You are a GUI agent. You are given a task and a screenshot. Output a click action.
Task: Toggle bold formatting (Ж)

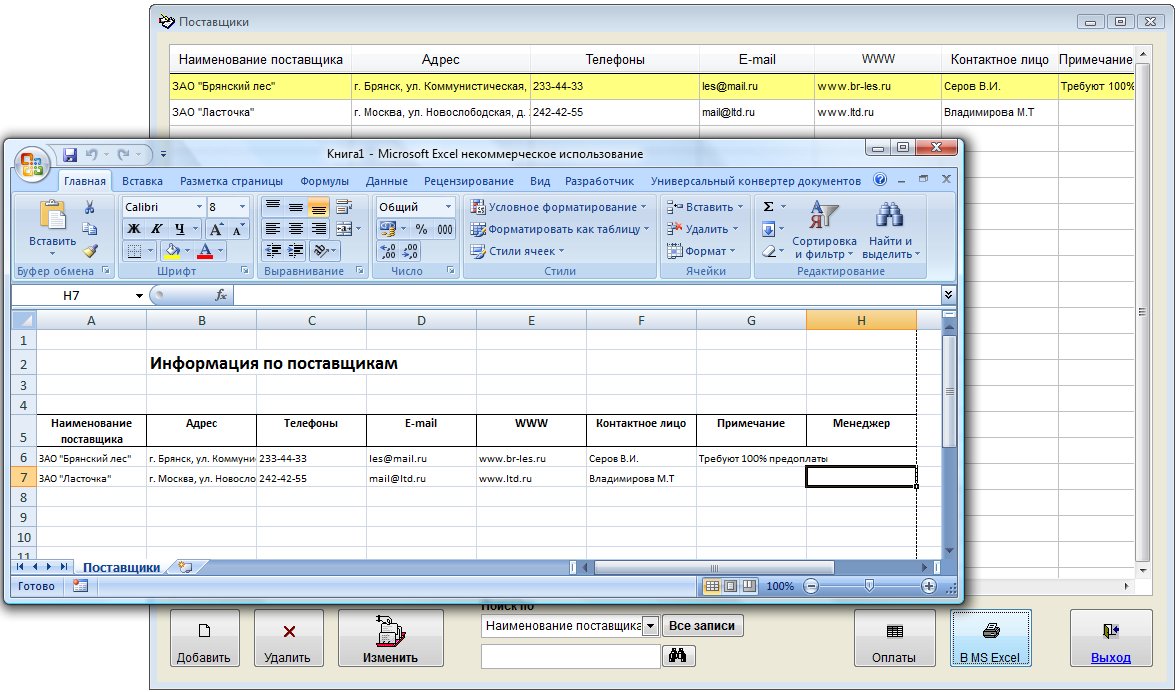tap(134, 229)
